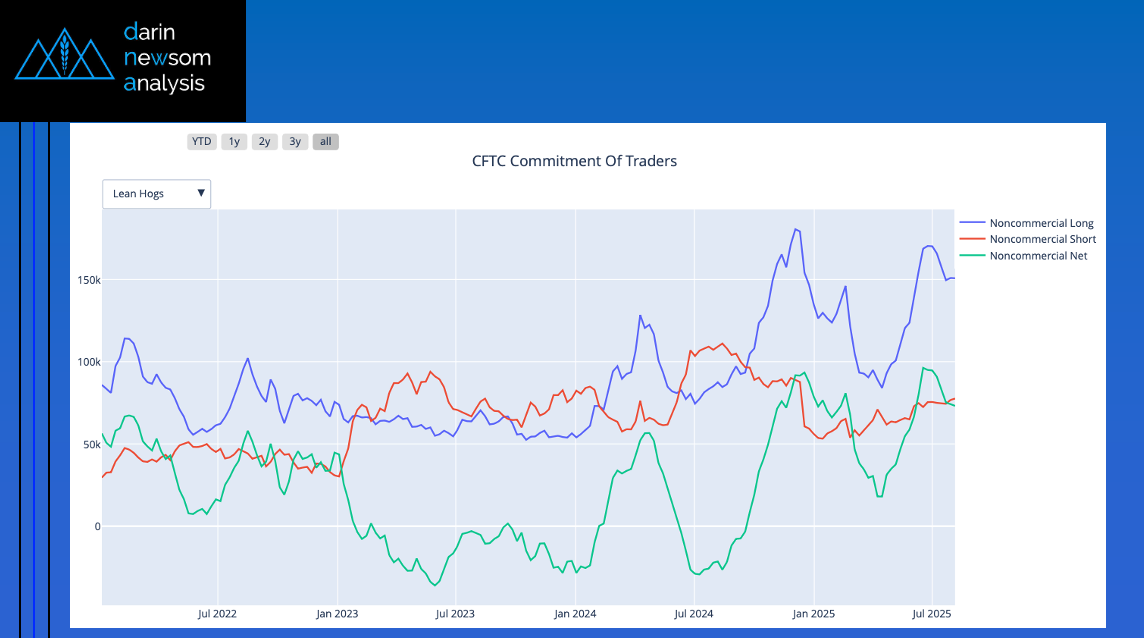Viewport: 1144px width, 638px height.
Task: Click the CFTC Commitment Of Traders title
Action: [x=574, y=161]
